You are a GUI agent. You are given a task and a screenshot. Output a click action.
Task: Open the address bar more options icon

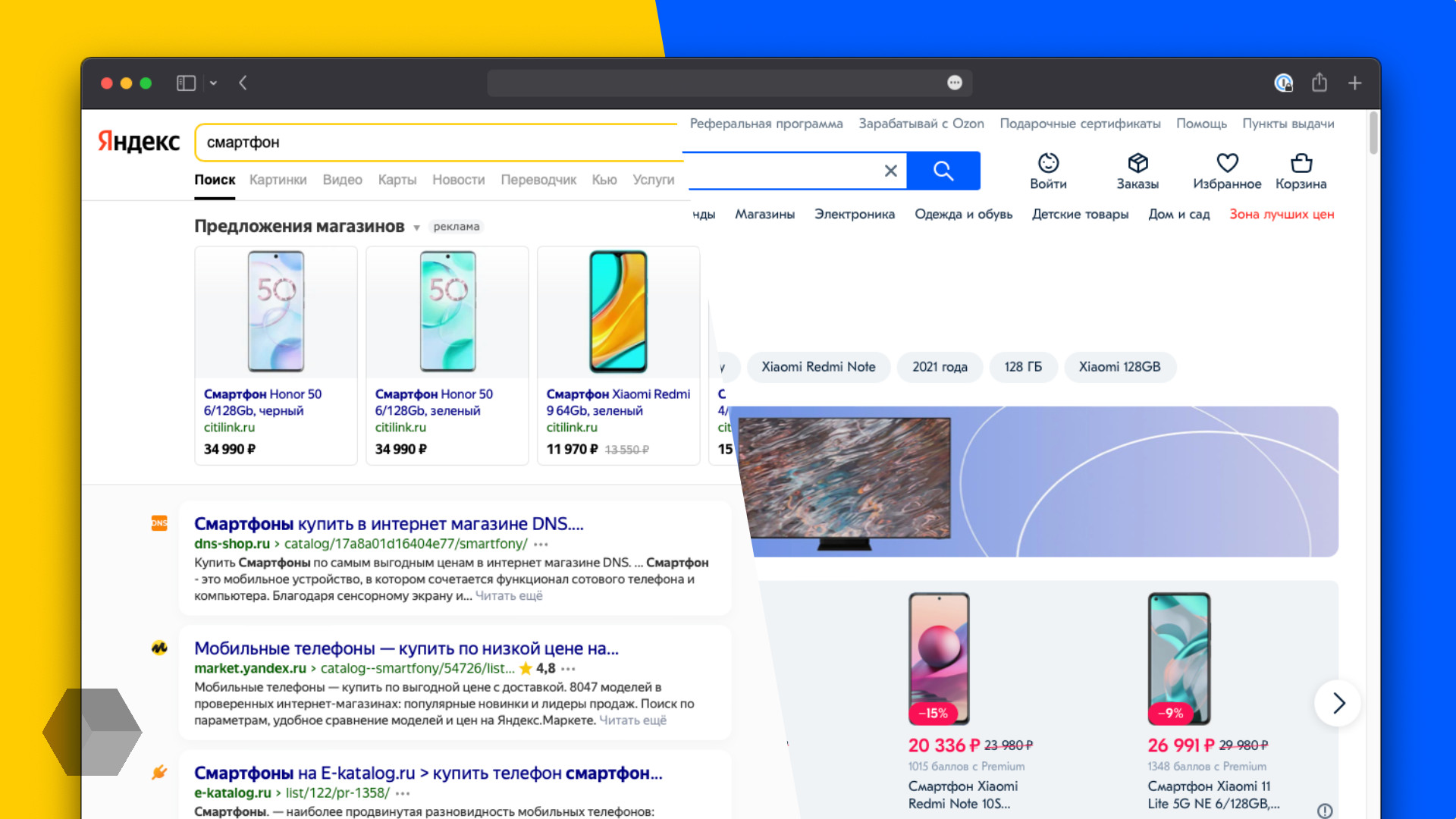[x=955, y=83]
